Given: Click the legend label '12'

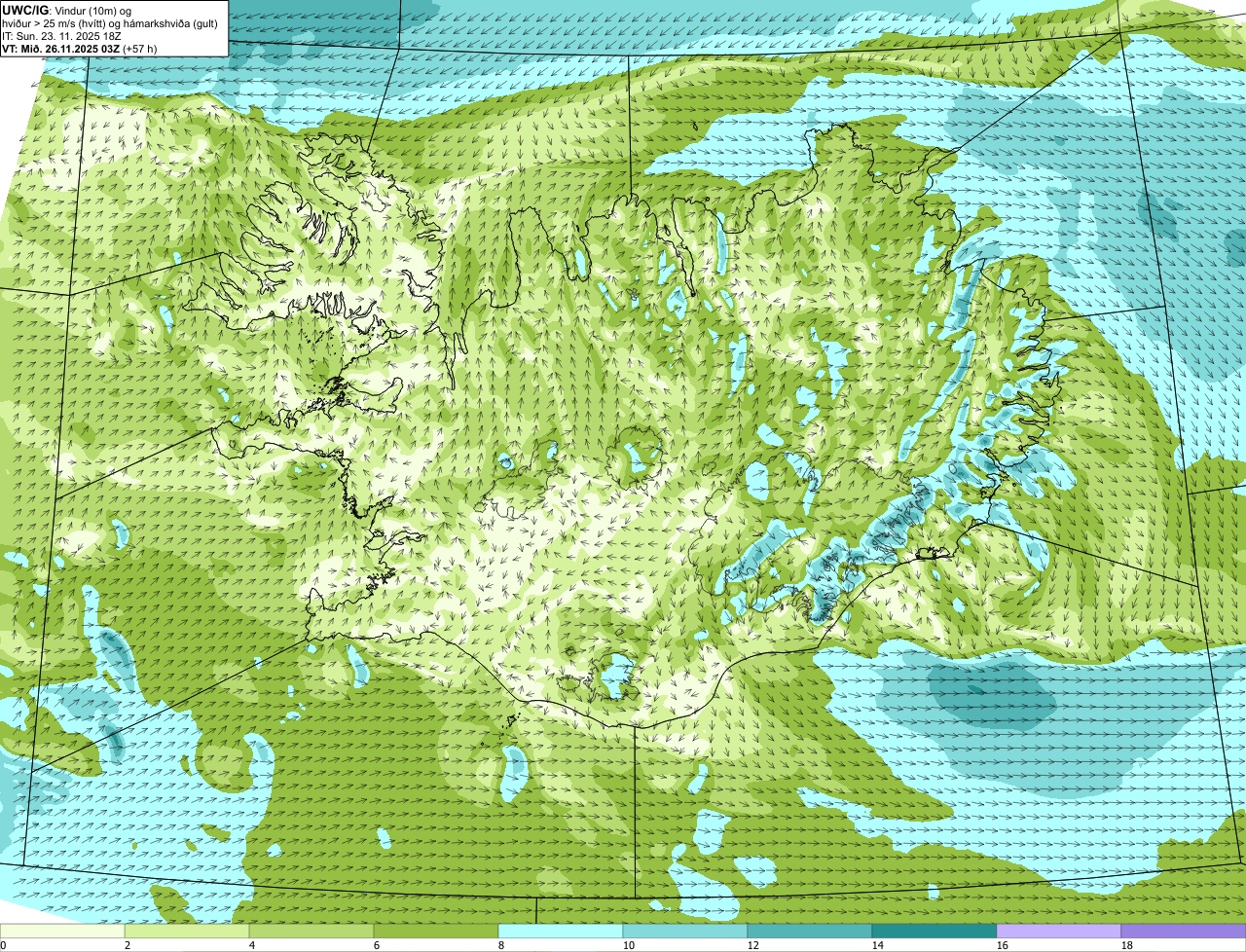Looking at the screenshot, I should (753, 945).
